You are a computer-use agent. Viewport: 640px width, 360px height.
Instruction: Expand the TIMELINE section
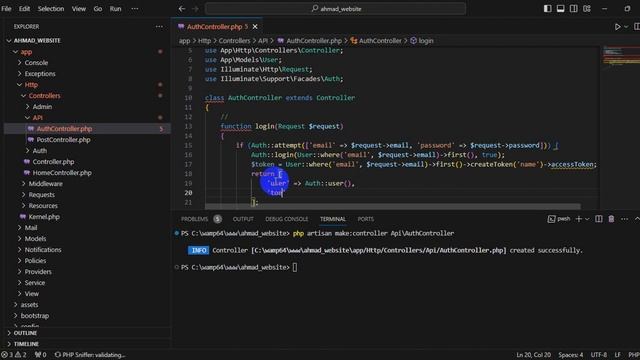tap(26, 344)
